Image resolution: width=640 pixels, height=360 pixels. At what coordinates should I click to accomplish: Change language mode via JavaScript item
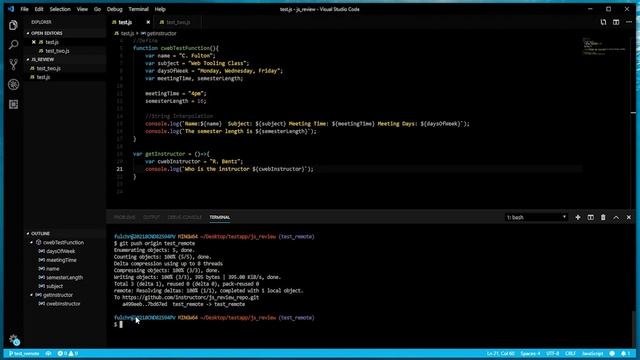pyautogui.click(x=592, y=353)
